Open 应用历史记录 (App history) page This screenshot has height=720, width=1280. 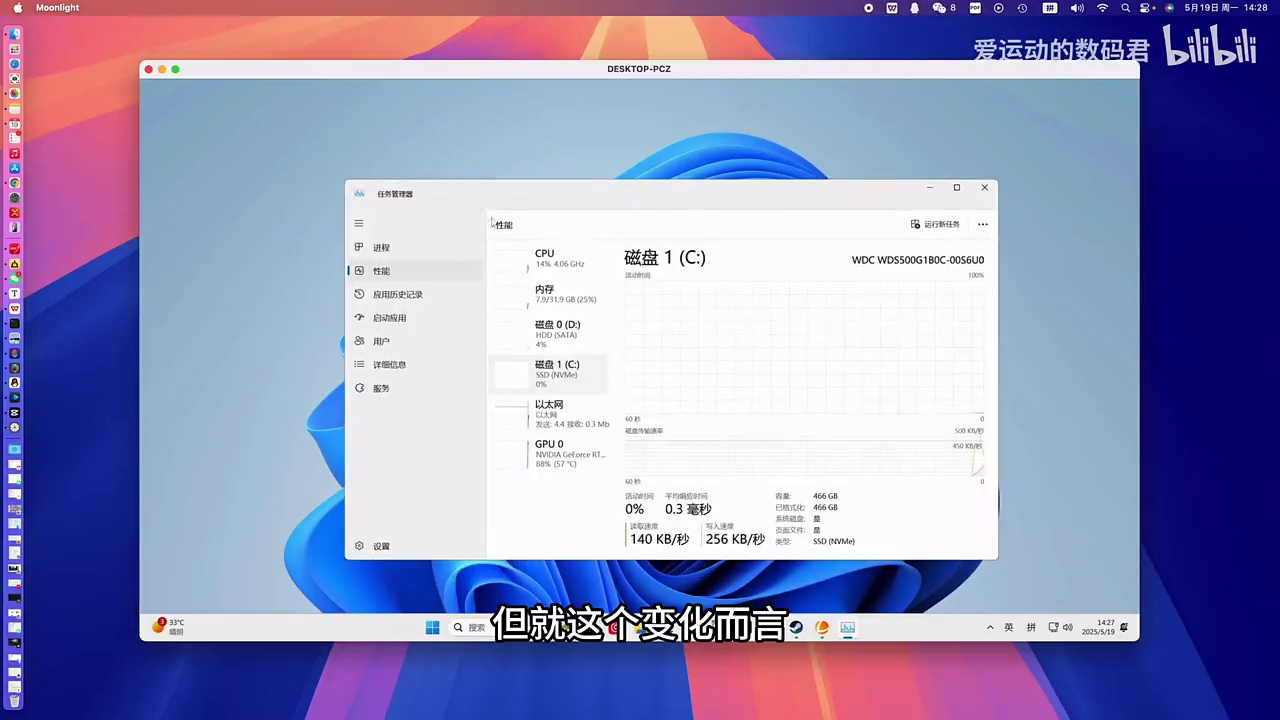coord(415,294)
